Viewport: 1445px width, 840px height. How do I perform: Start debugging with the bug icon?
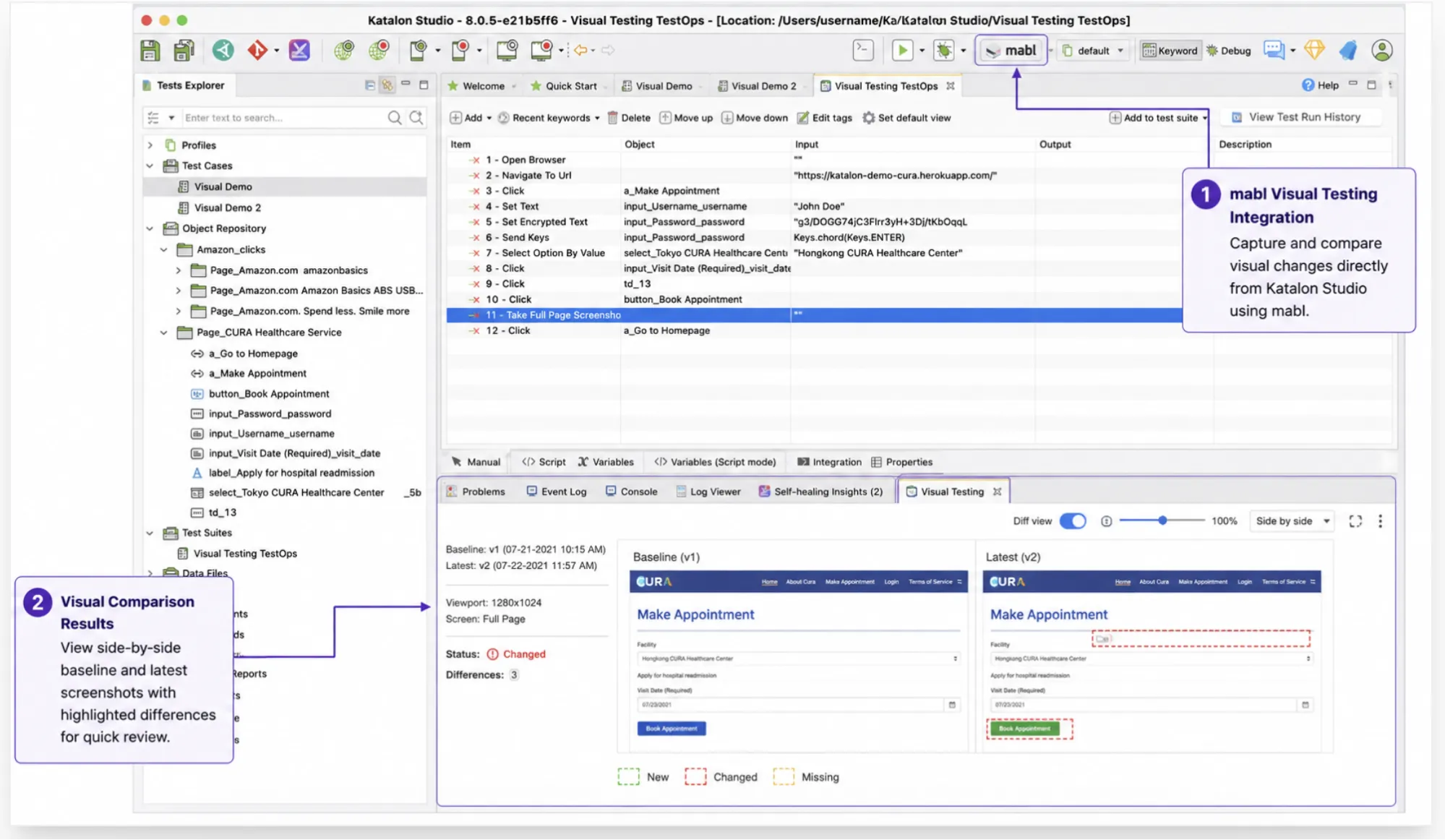click(x=944, y=50)
